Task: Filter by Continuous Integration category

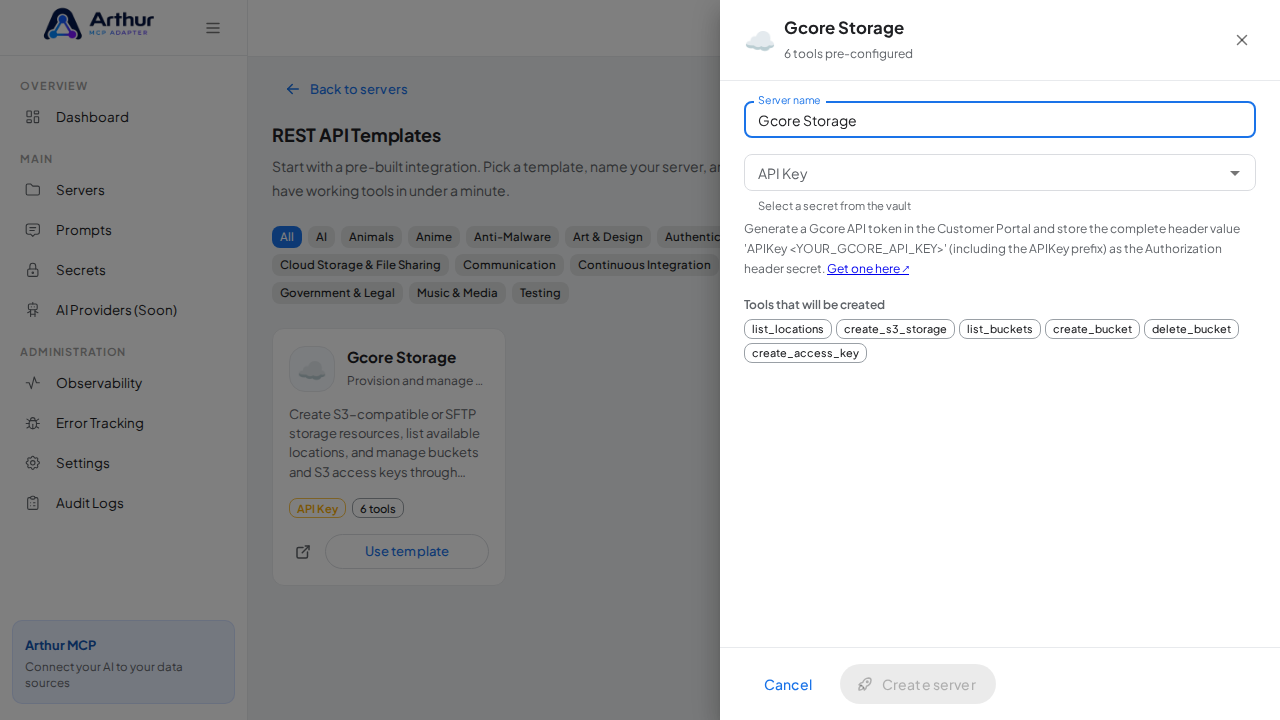Action: pyautogui.click(x=644, y=265)
